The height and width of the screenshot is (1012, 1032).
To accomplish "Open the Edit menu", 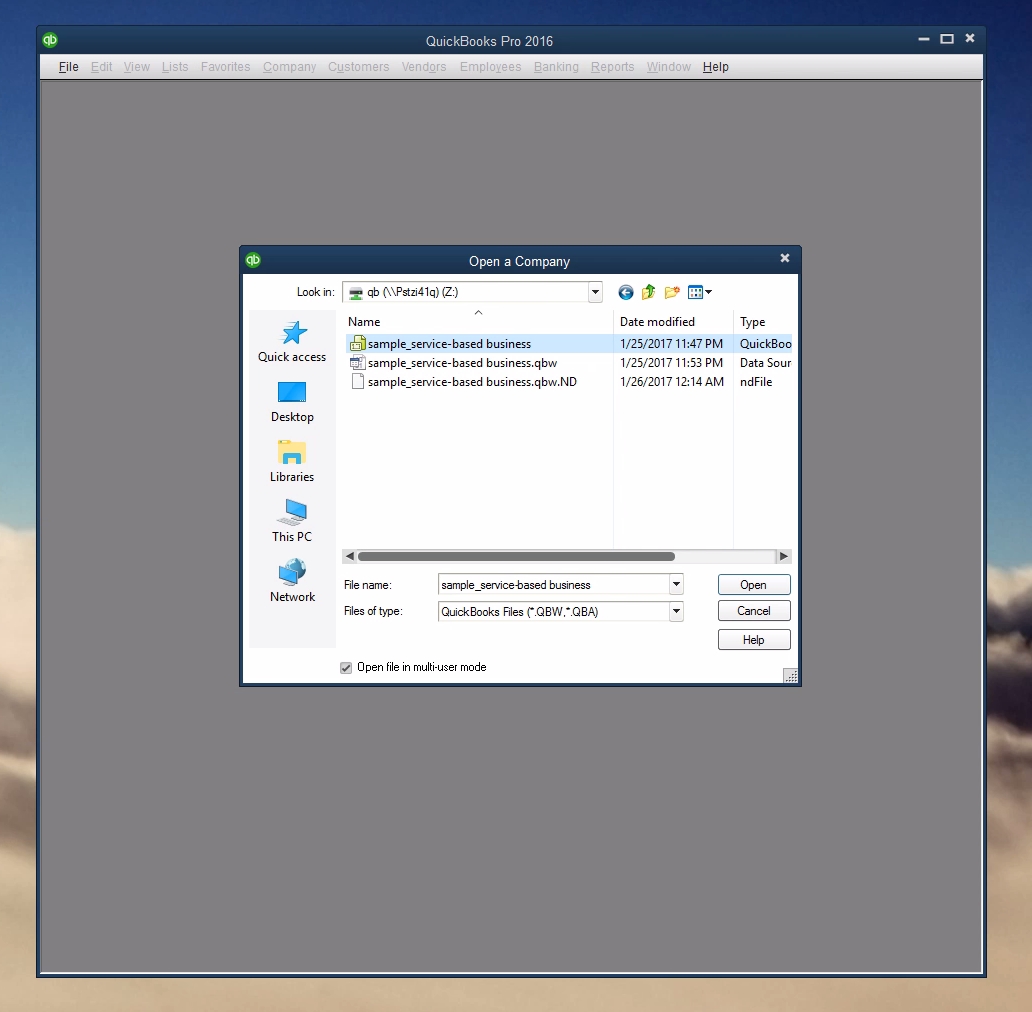I will tap(101, 67).
